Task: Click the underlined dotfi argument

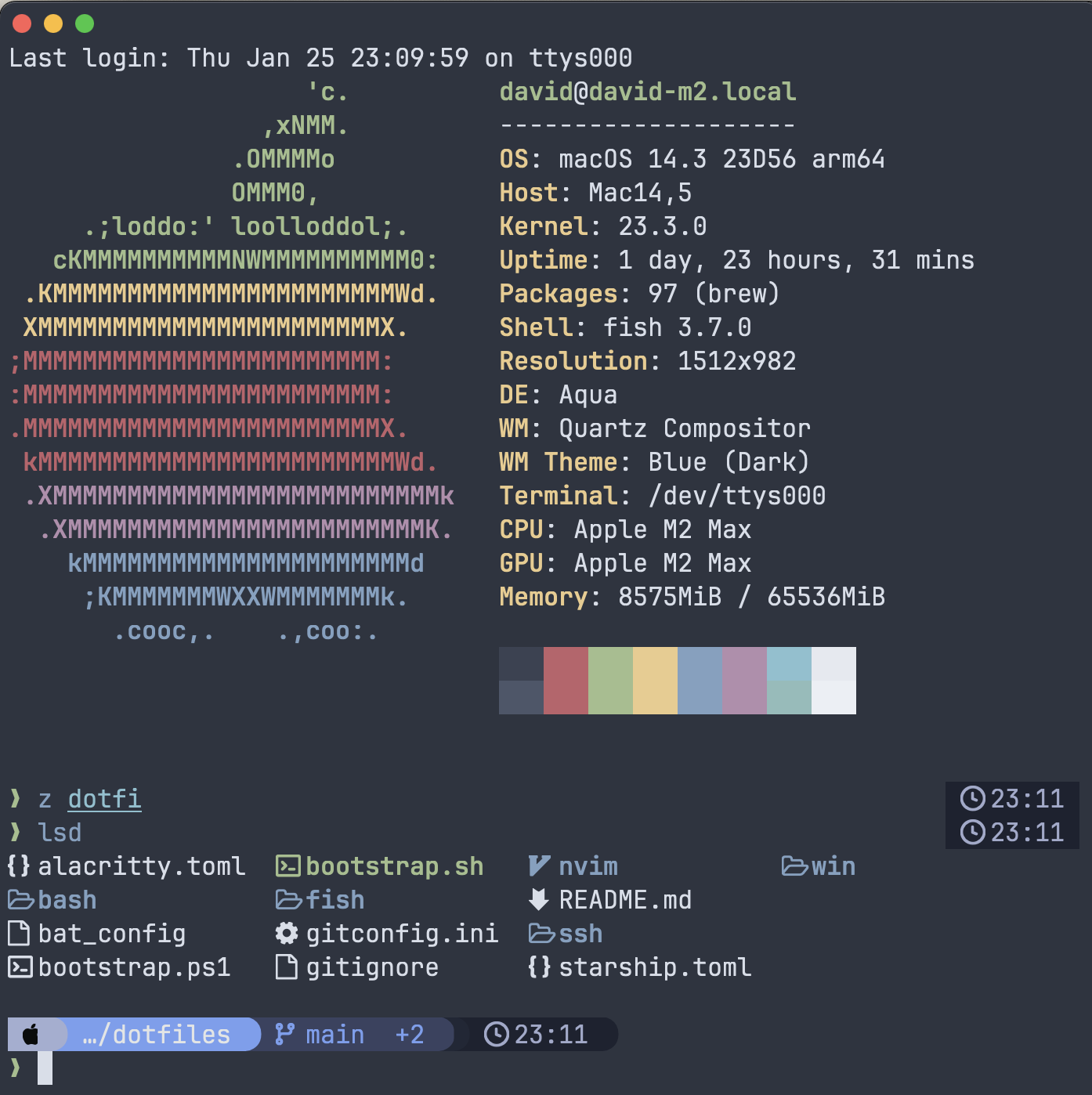Action: [x=105, y=799]
